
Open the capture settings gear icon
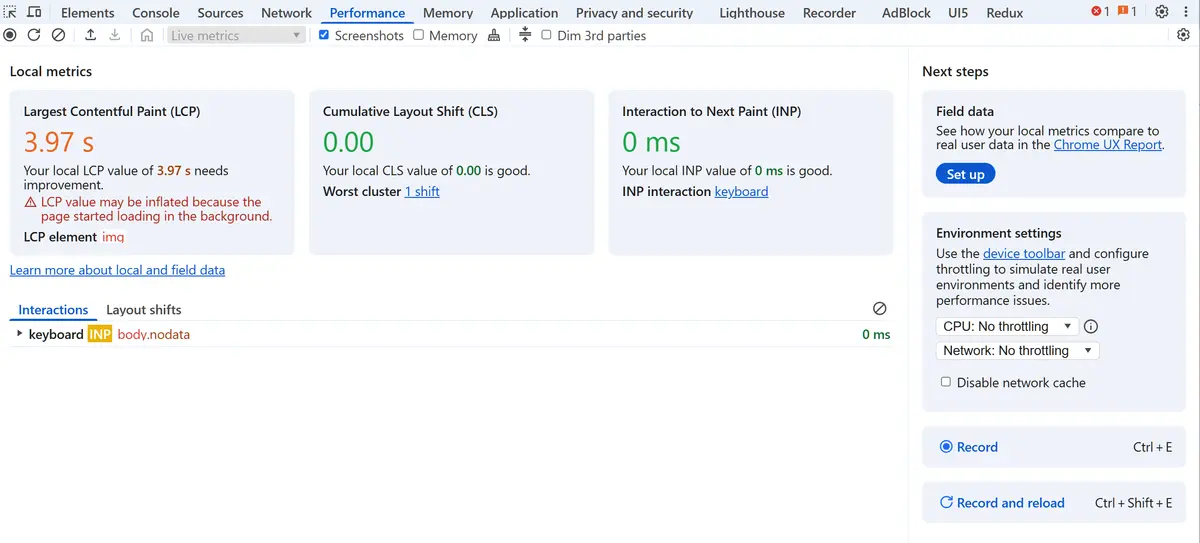click(1183, 35)
